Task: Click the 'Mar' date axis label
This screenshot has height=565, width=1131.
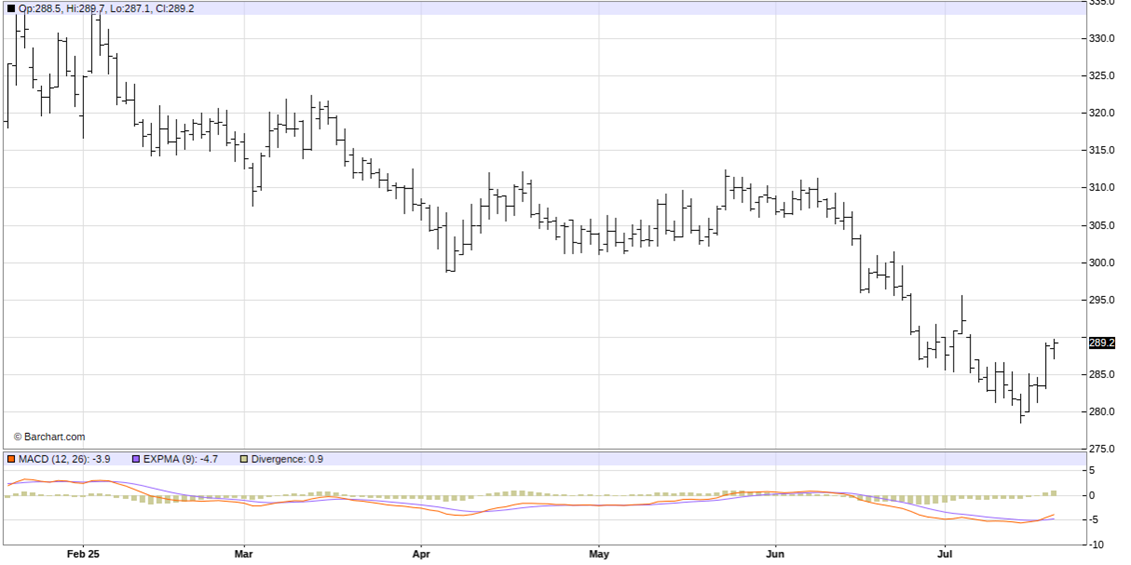Action: [x=244, y=554]
